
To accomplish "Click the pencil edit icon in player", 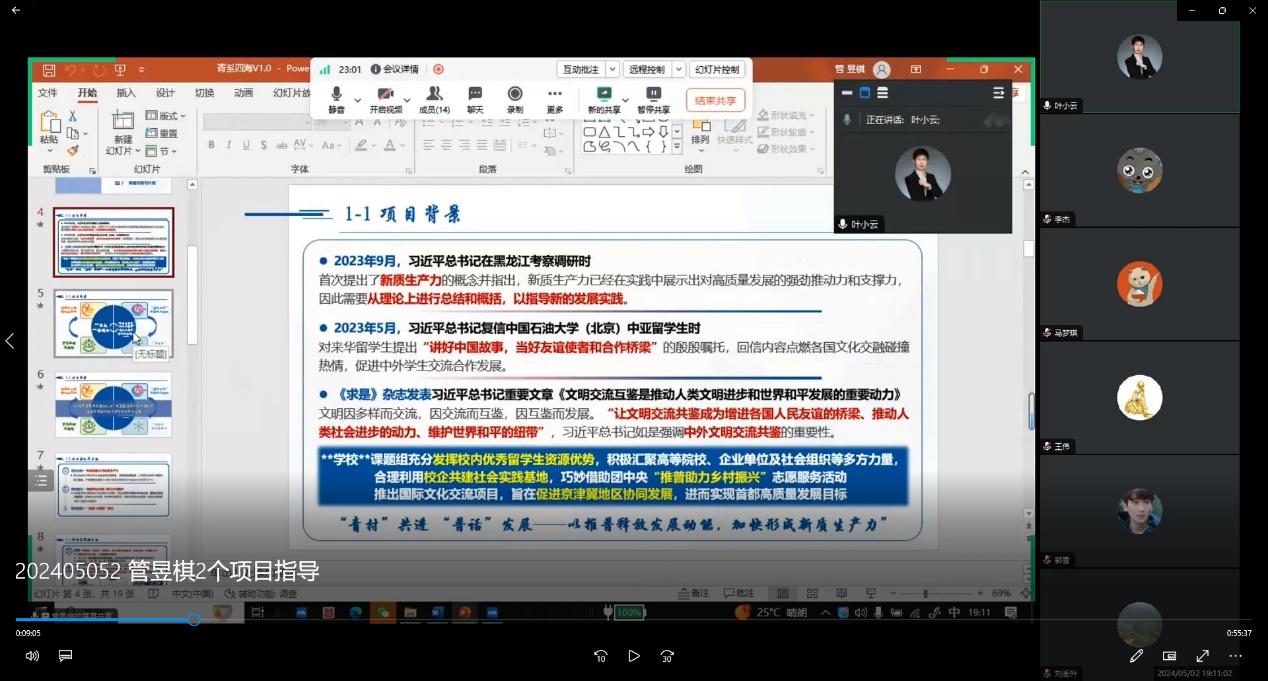I will (x=1136, y=656).
